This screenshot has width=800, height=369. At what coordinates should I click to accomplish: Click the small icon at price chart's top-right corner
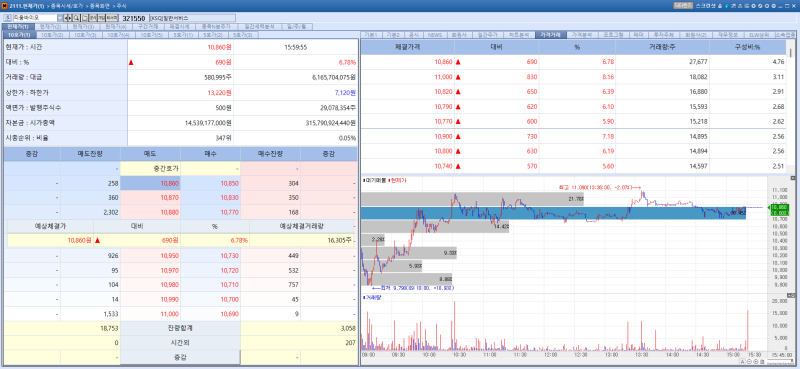pos(792,178)
